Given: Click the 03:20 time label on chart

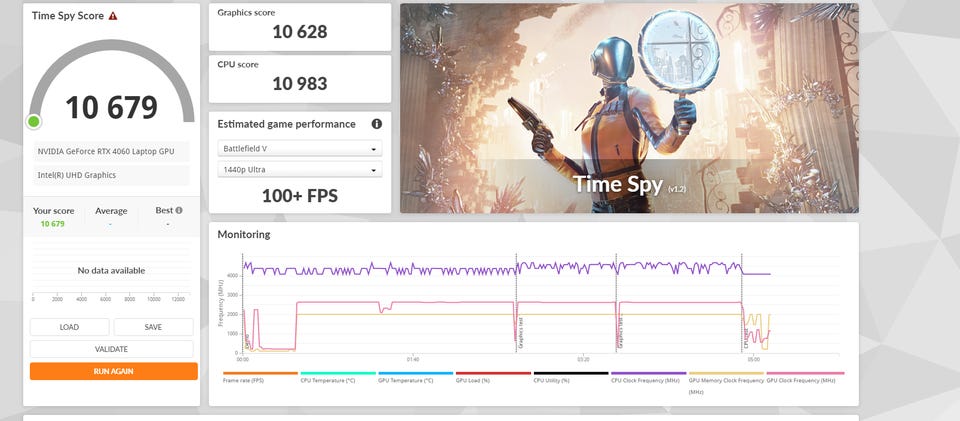Looking at the screenshot, I should pos(583,359).
